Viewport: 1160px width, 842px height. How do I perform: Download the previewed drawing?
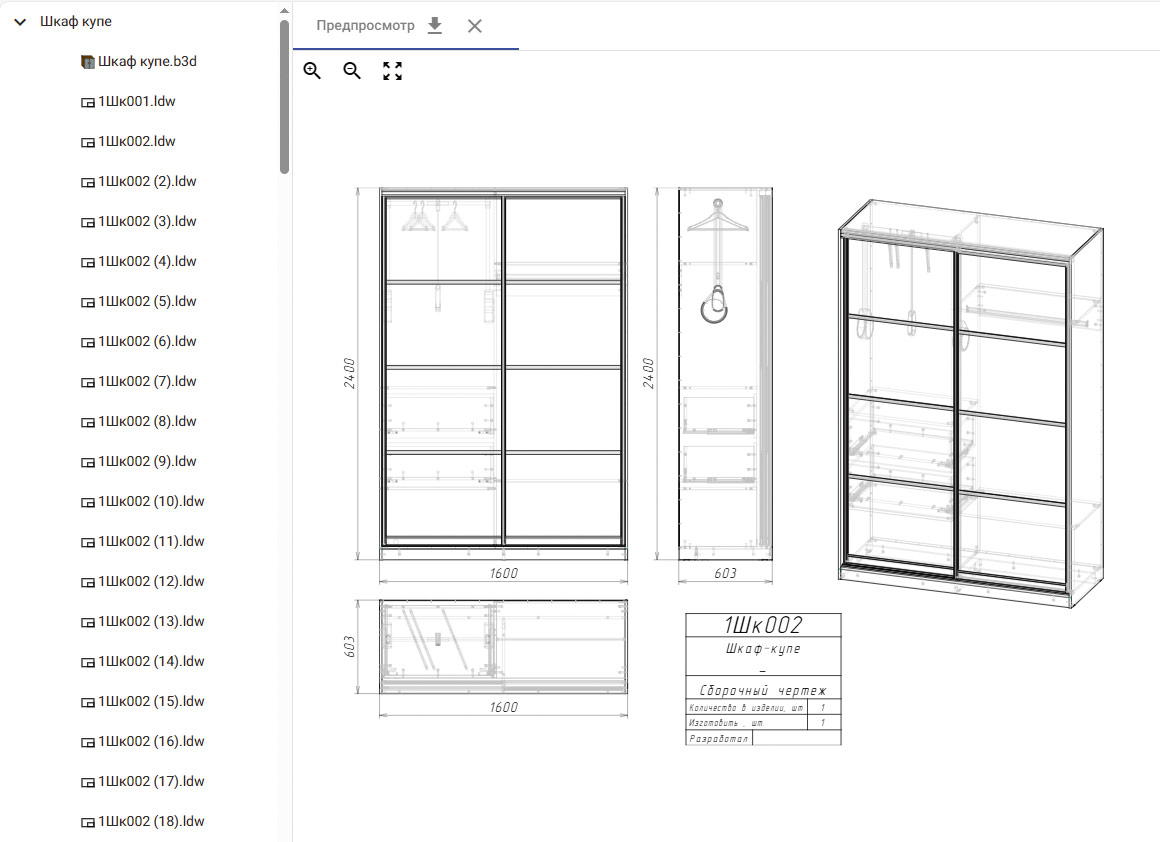click(x=435, y=26)
